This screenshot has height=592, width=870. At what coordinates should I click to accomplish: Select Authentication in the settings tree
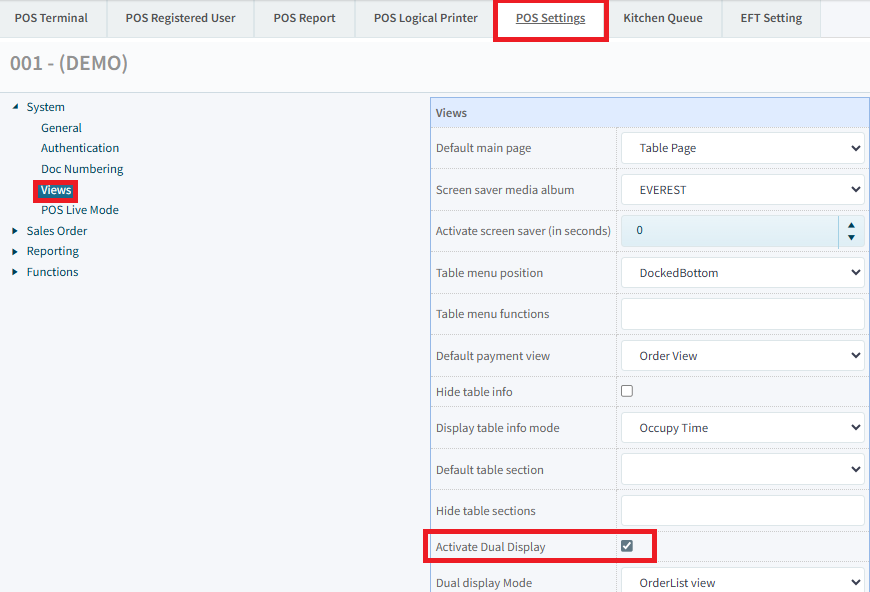[x=80, y=148]
